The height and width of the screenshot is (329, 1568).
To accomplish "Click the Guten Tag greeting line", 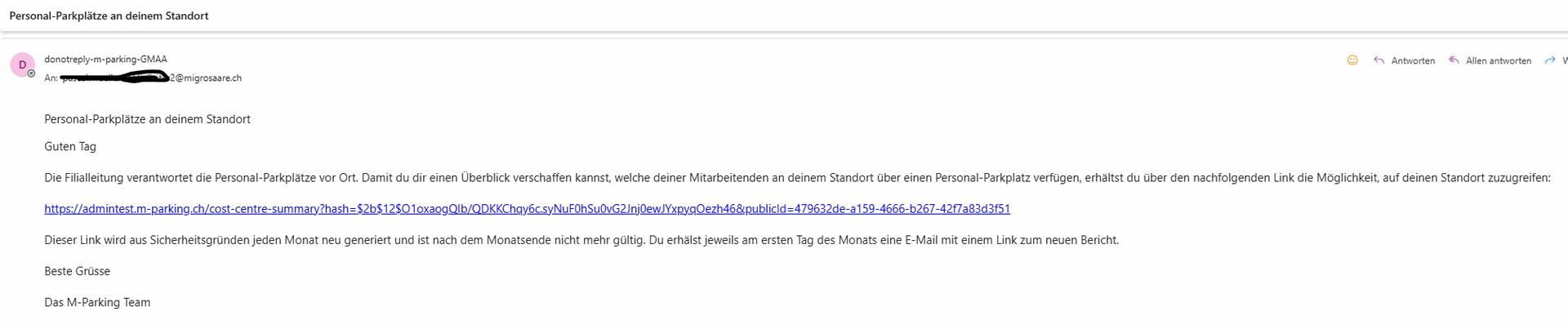I will 70,147.
